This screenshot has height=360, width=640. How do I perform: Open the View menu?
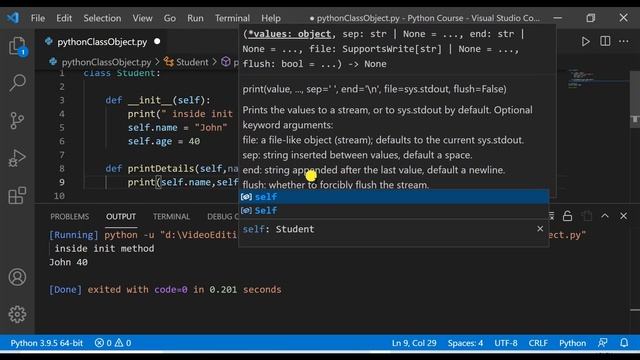click(142, 18)
